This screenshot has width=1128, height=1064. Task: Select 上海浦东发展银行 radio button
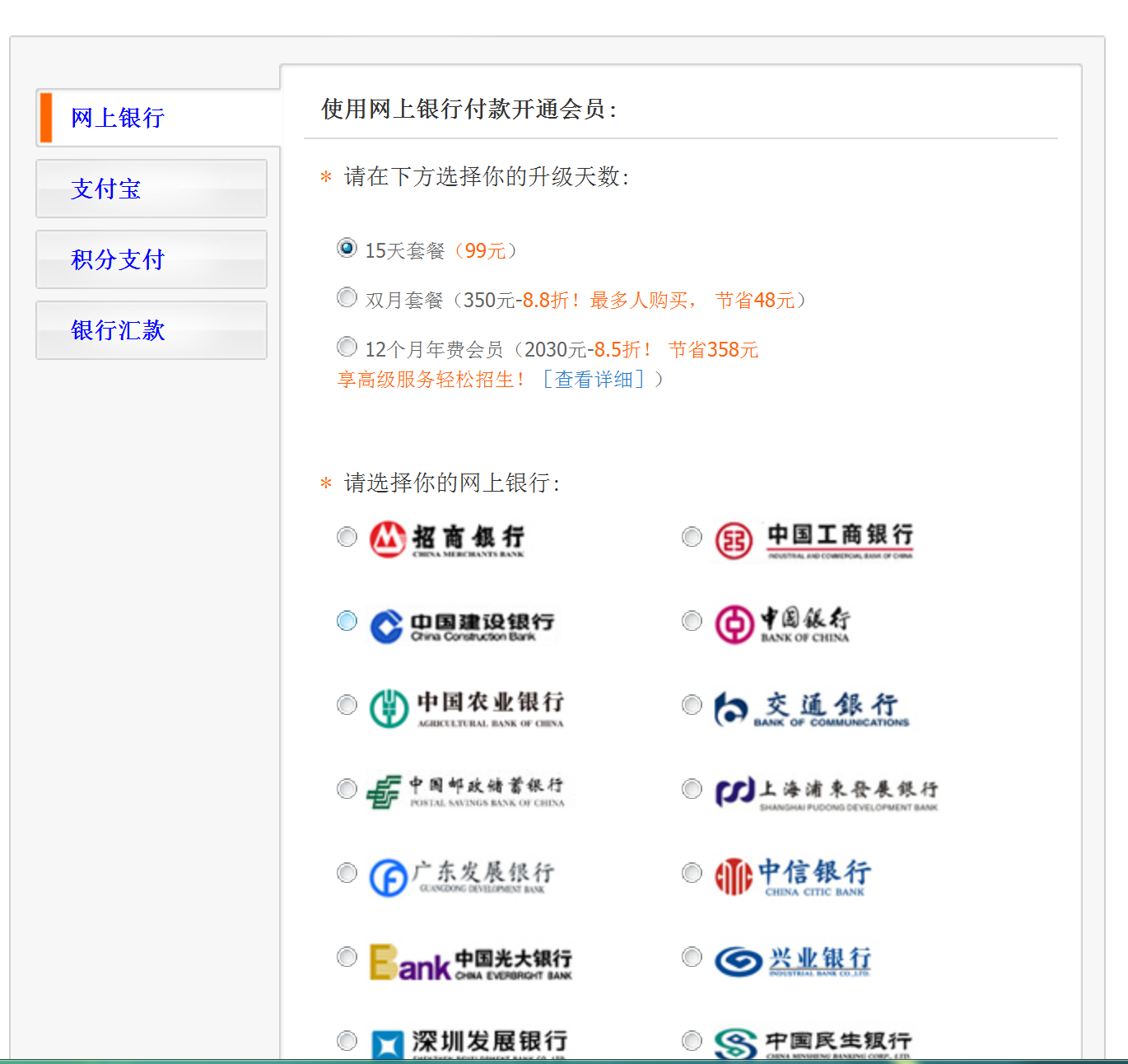[692, 789]
